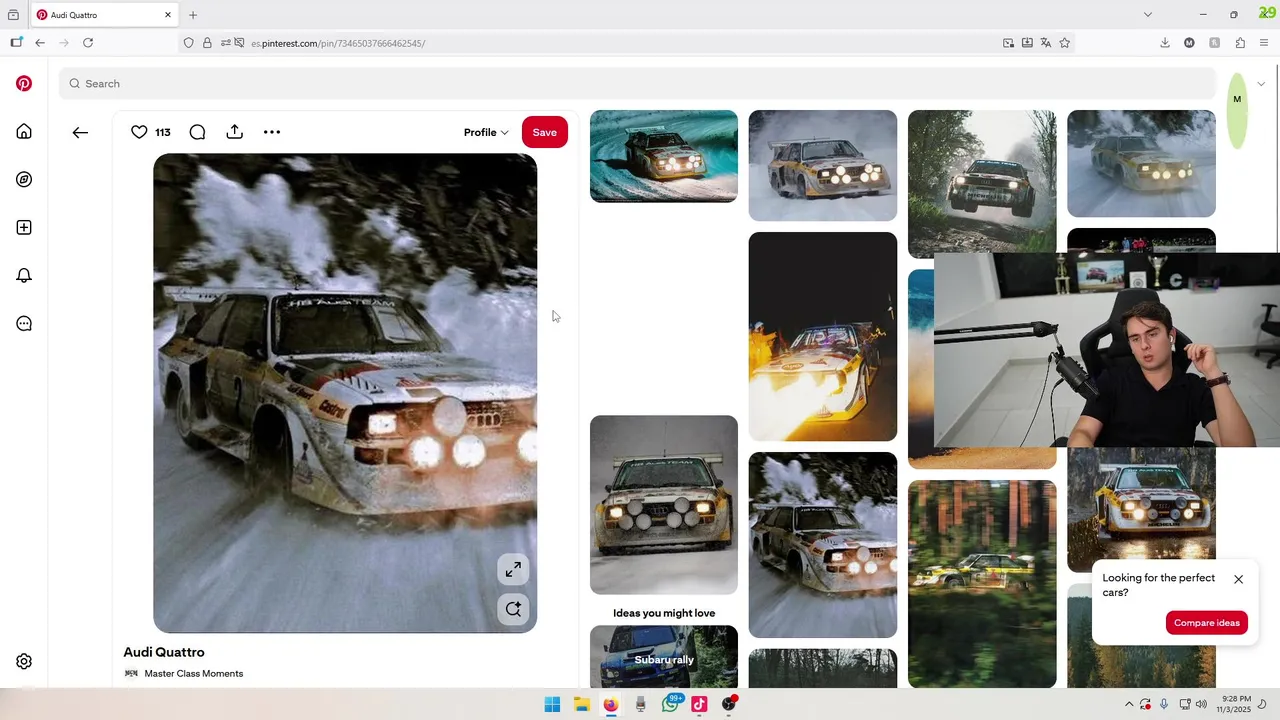The width and height of the screenshot is (1280, 720).
Task: Click 'Ideas you might love' heading
Action: [664, 613]
